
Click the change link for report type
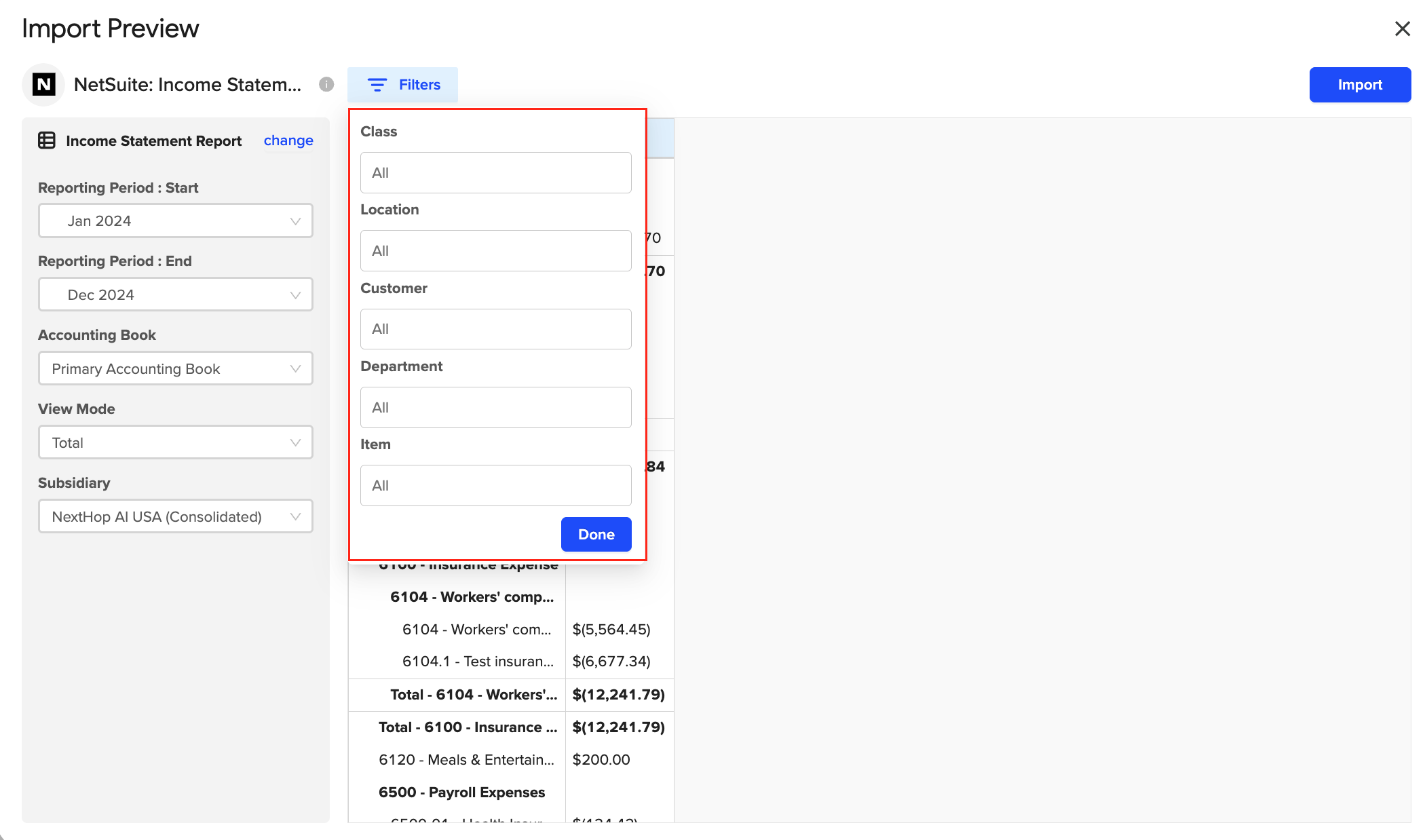(x=288, y=140)
